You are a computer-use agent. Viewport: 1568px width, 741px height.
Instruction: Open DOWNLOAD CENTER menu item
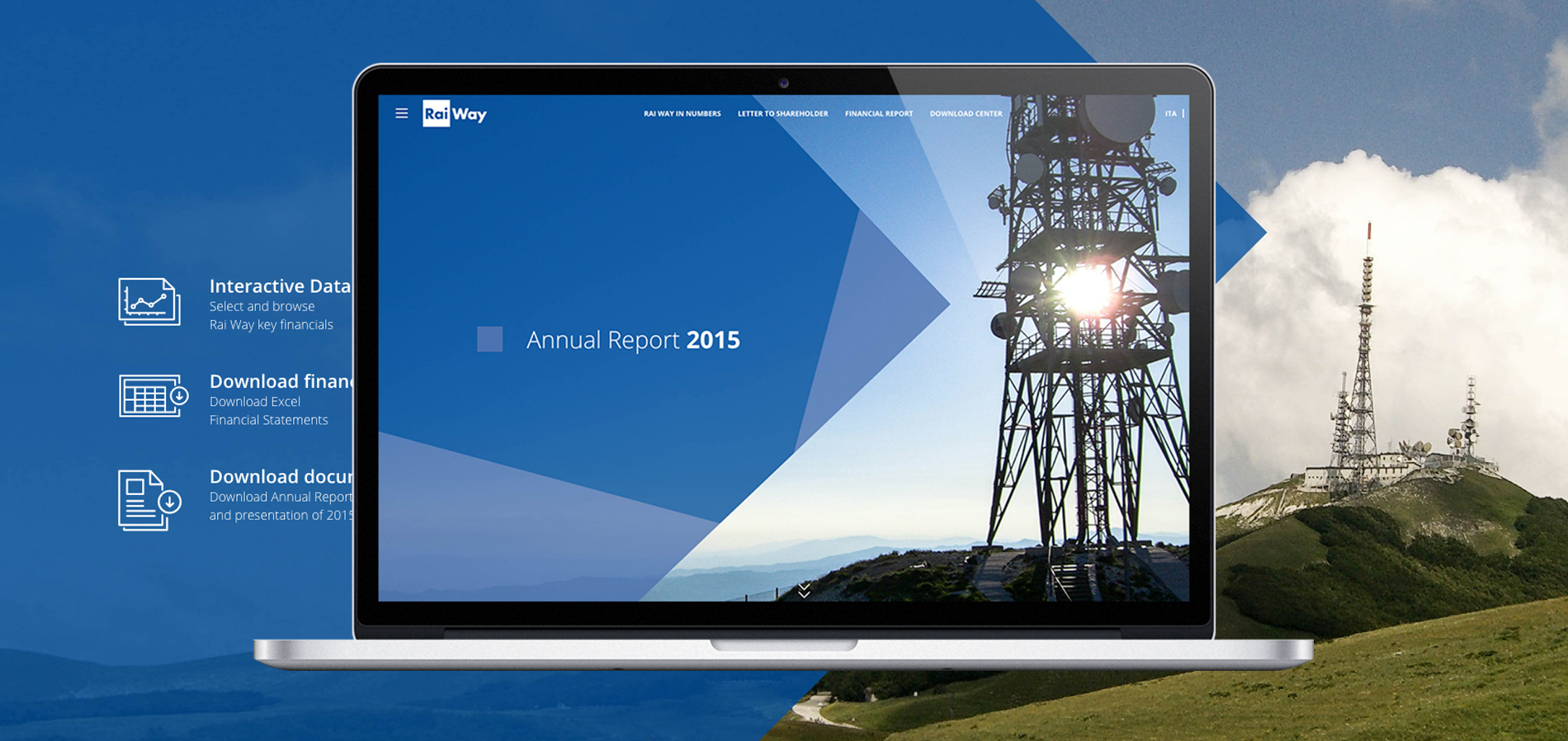[966, 114]
